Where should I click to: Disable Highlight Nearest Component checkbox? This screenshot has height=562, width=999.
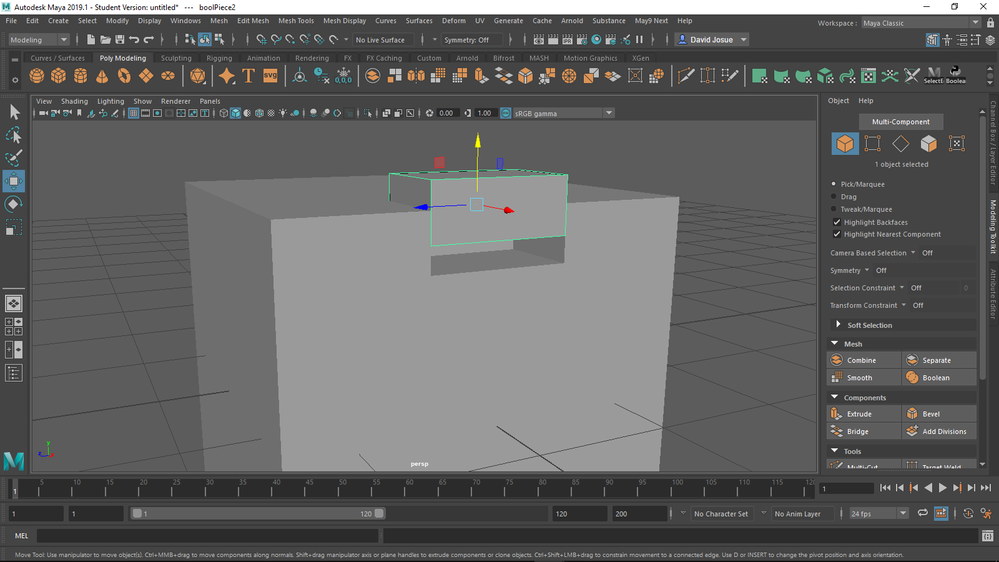[837, 234]
